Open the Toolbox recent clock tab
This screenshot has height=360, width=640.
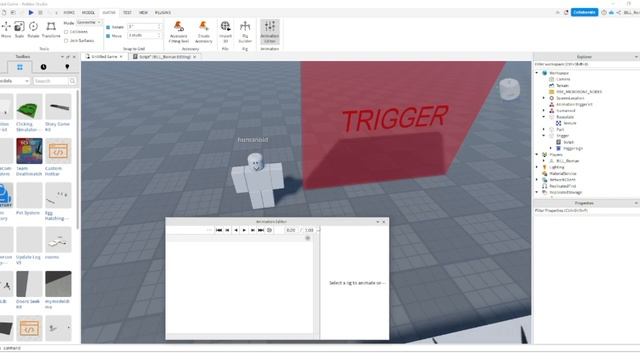(x=43, y=67)
